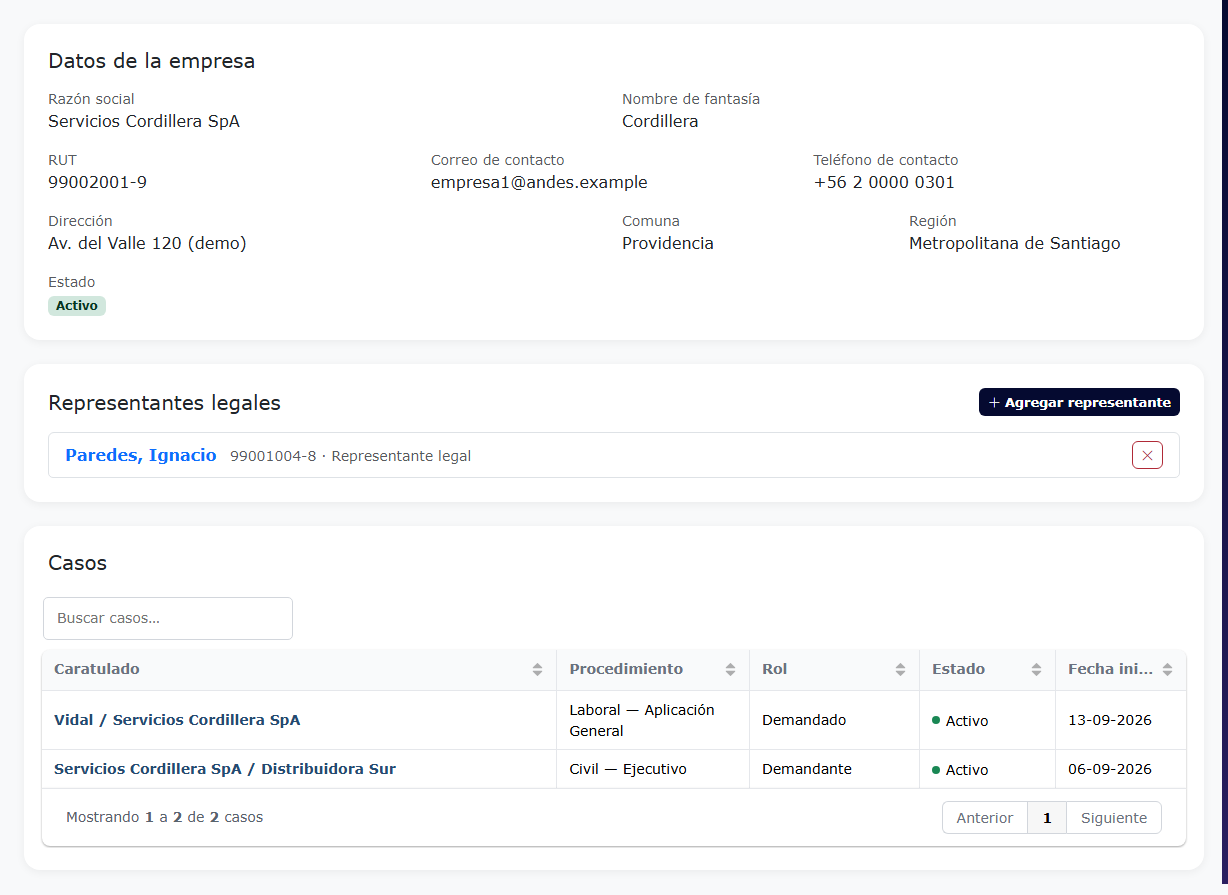This screenshot has width=1228, height=895.
Task: Click the Cordillera fantasy name value
Action: [660, 121]
